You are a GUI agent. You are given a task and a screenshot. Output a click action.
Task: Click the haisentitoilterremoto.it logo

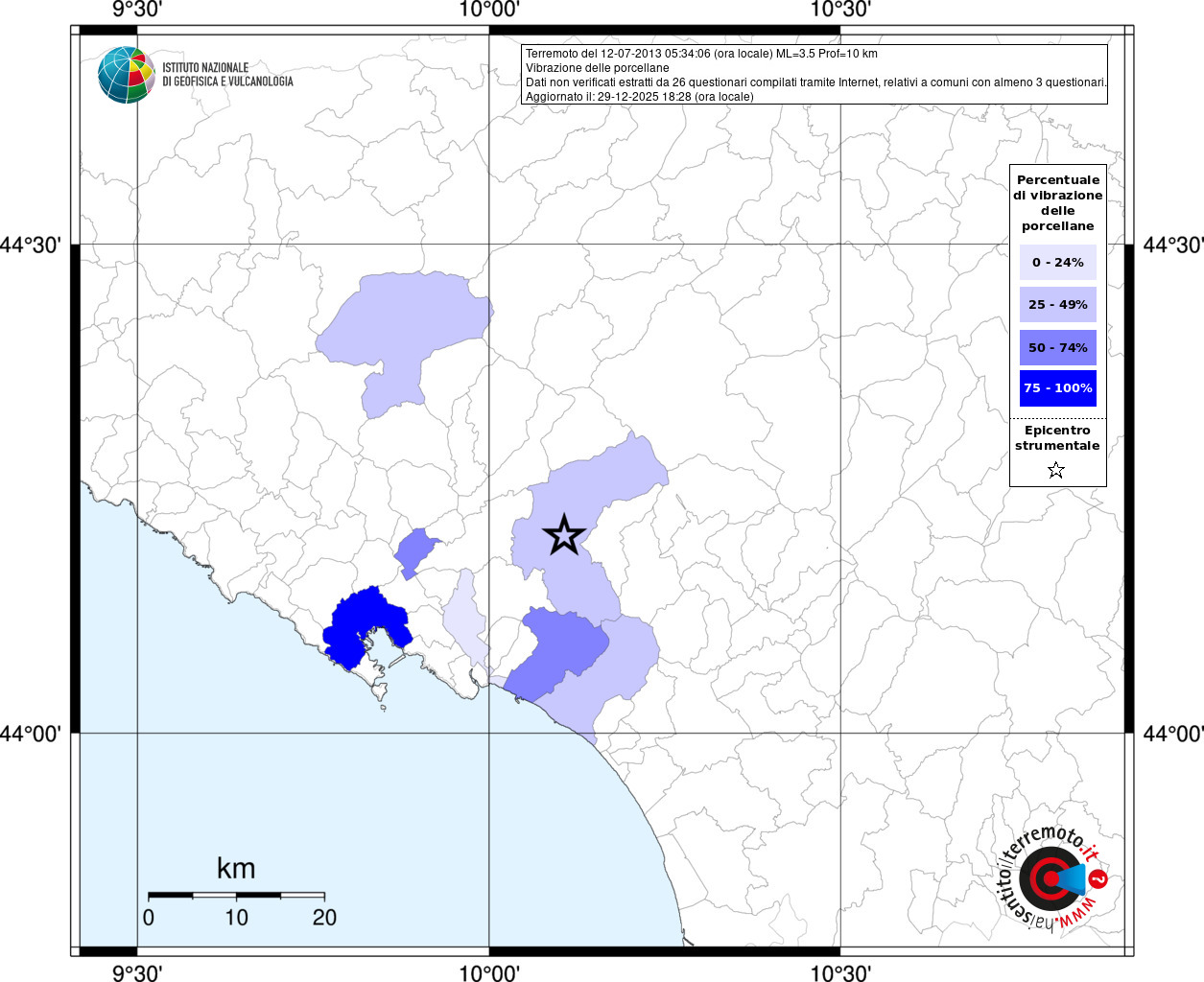(x=1053, y=878)
